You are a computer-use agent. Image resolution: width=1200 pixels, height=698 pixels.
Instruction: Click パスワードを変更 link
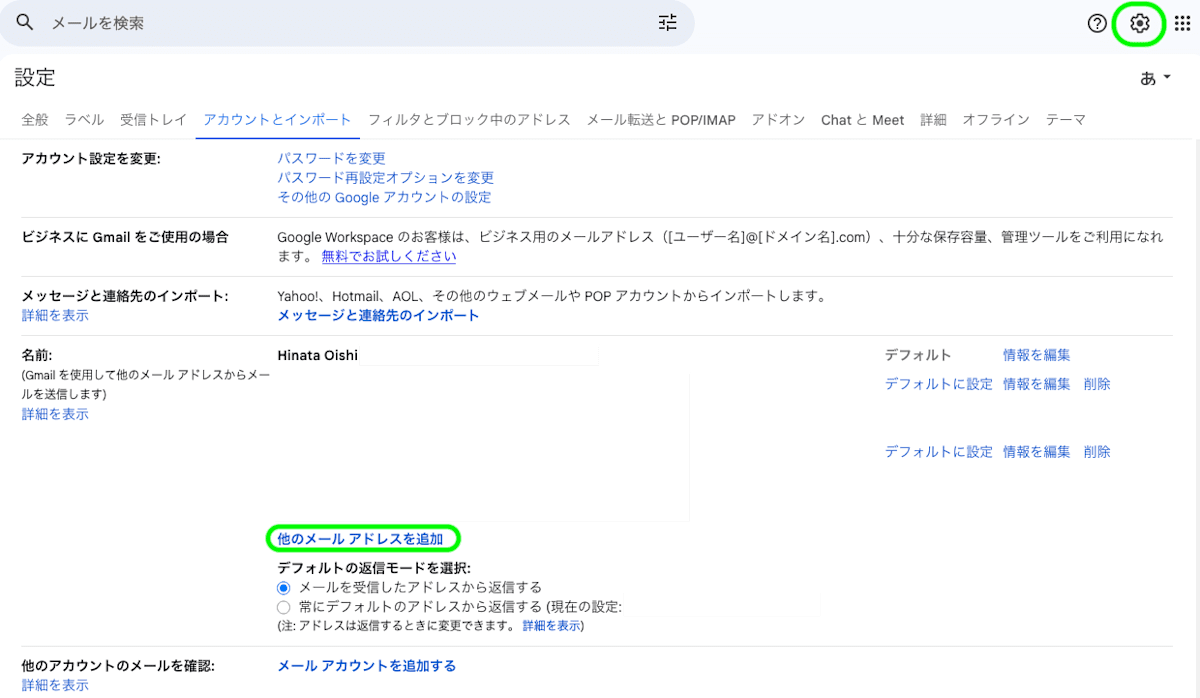click(332, 157)
